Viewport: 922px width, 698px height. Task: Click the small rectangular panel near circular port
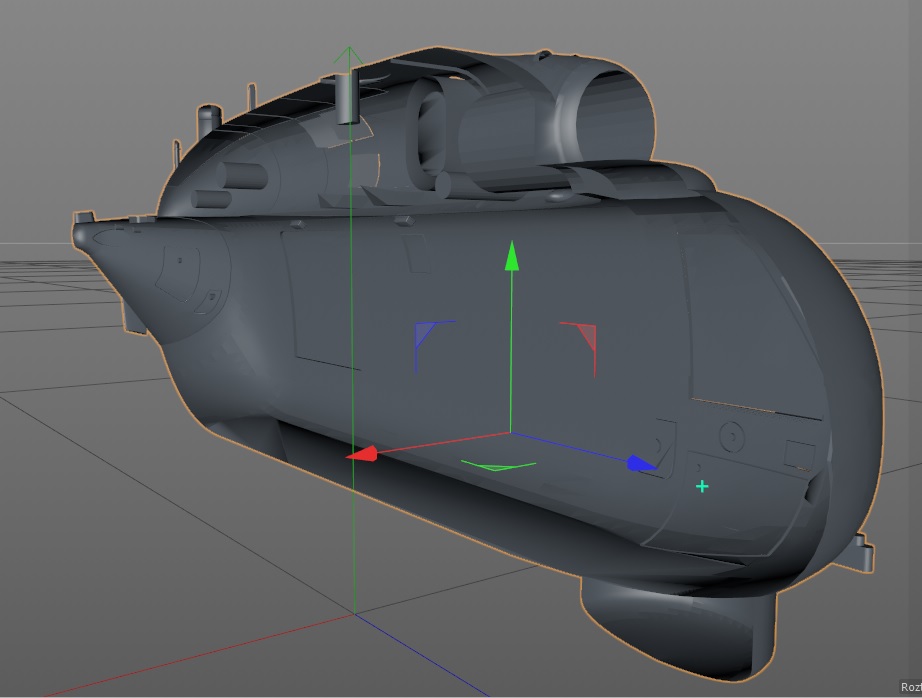800,453
